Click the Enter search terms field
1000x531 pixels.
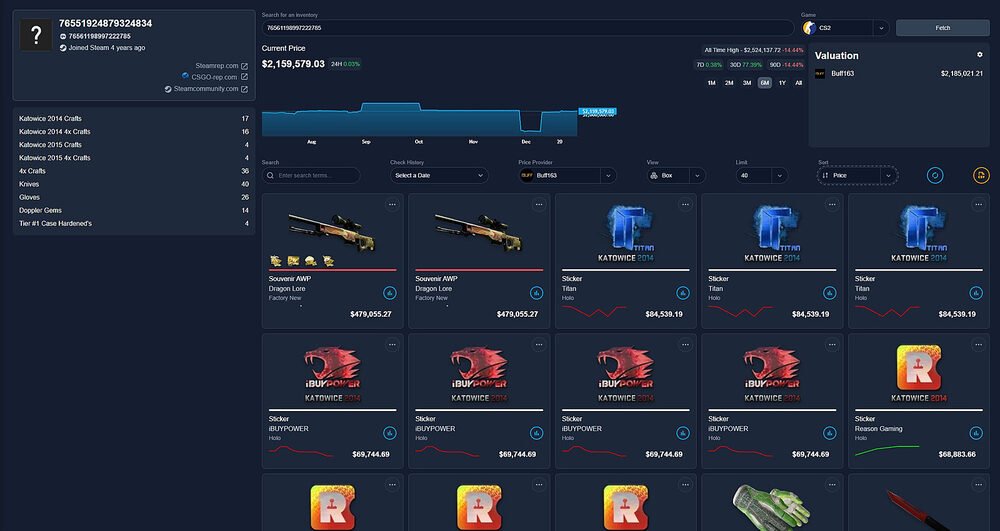[311, 175]
